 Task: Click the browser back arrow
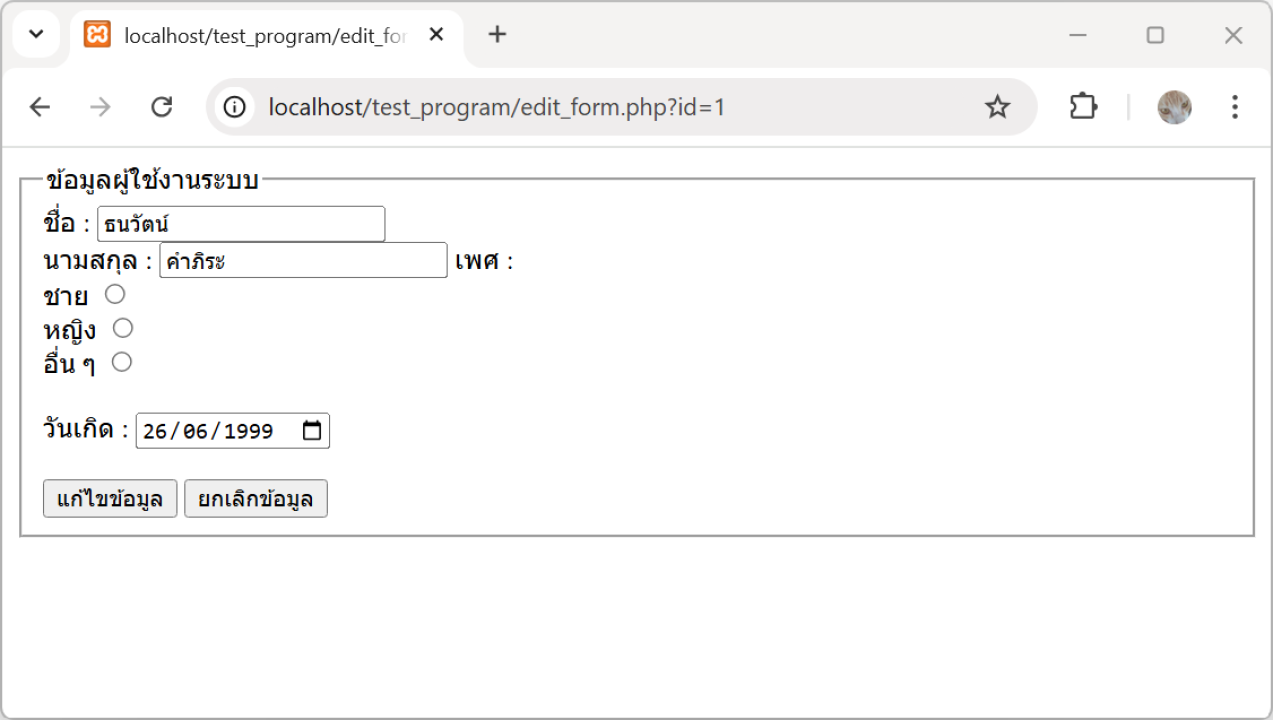pos(39,107)
